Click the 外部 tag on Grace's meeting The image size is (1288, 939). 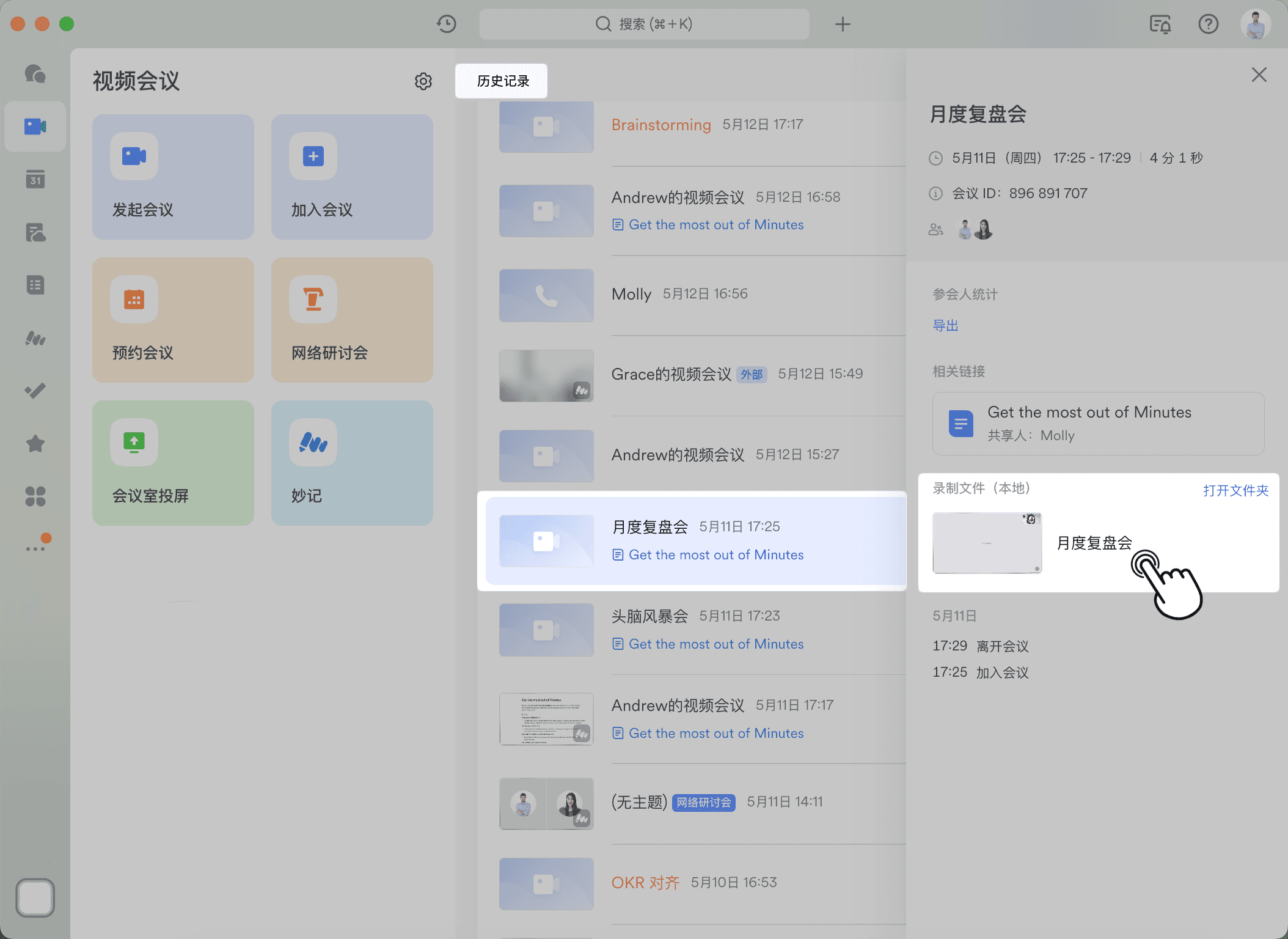(x=752, y=374)
